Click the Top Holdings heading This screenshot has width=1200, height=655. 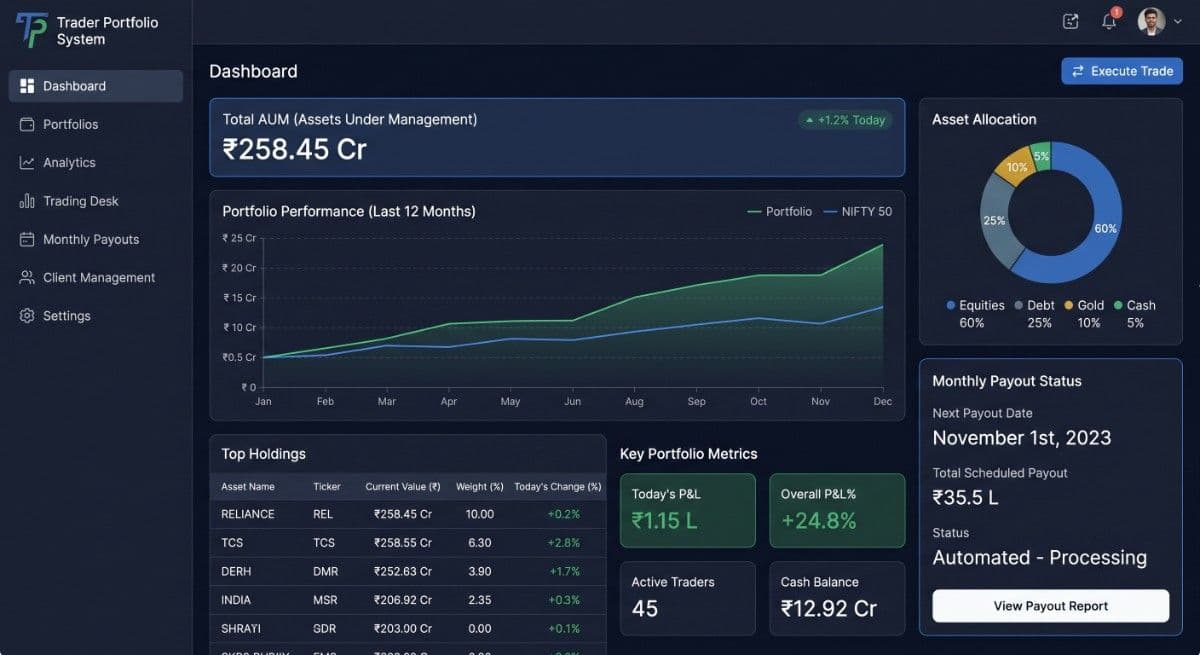[x=264, y=454]
